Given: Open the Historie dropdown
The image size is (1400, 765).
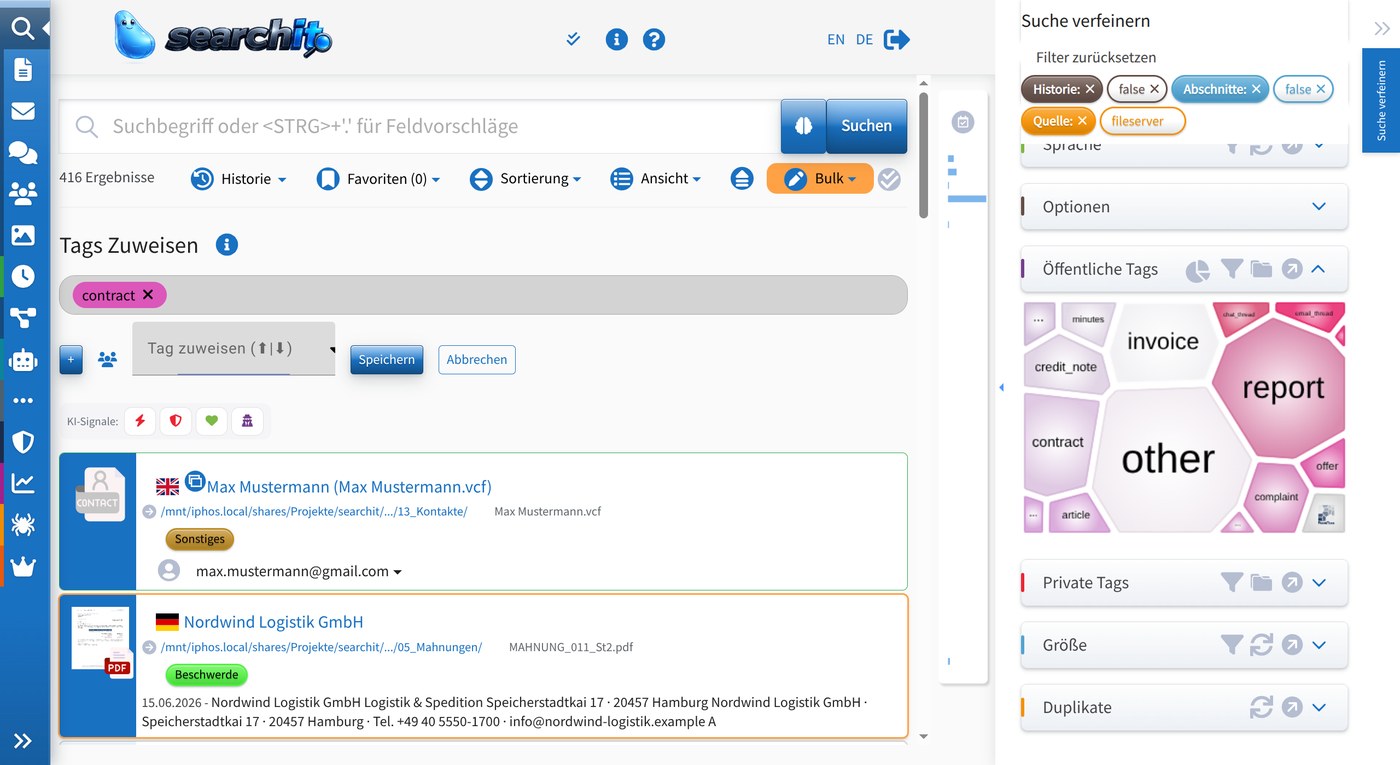Looking at the screenshot, I should [x=238, y=179].
